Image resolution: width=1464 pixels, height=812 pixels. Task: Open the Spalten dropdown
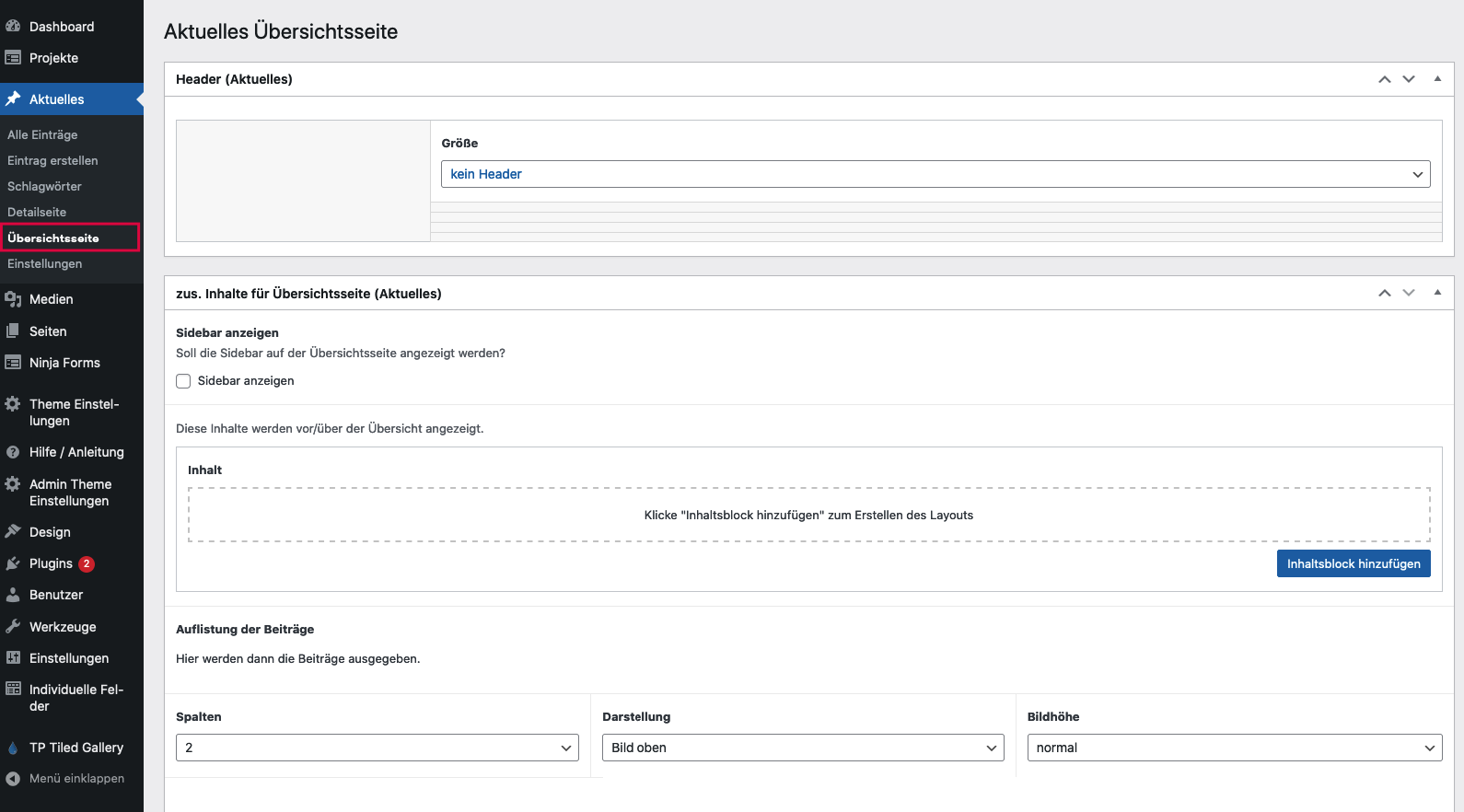click(377, 748)
